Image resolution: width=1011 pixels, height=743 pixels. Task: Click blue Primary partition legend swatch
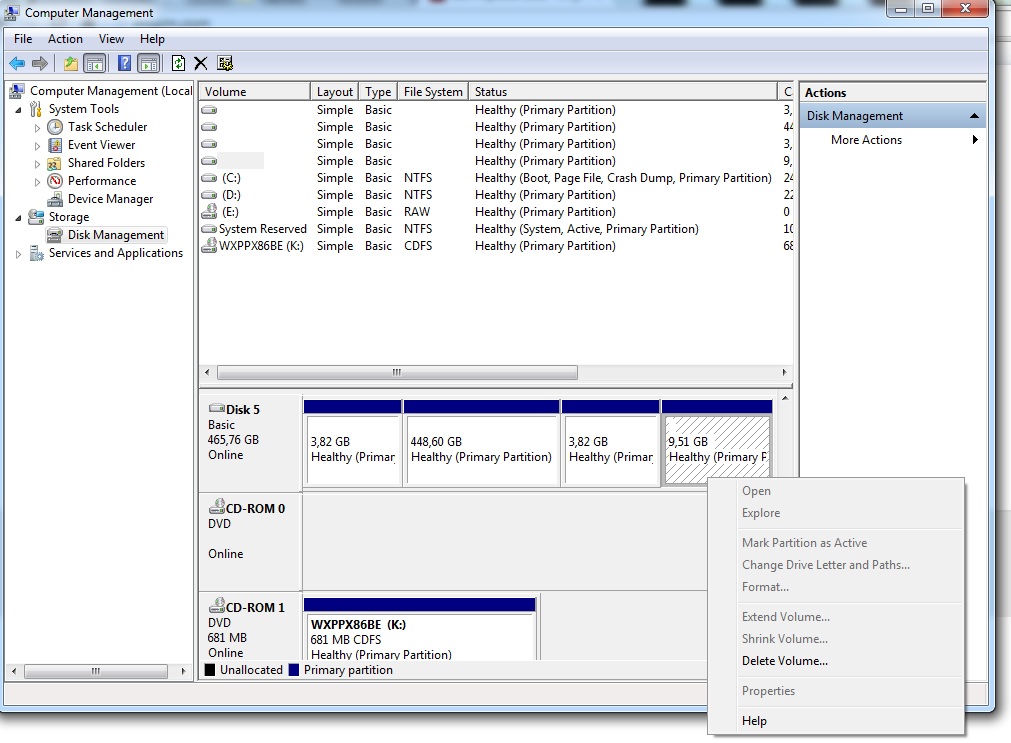294,670
